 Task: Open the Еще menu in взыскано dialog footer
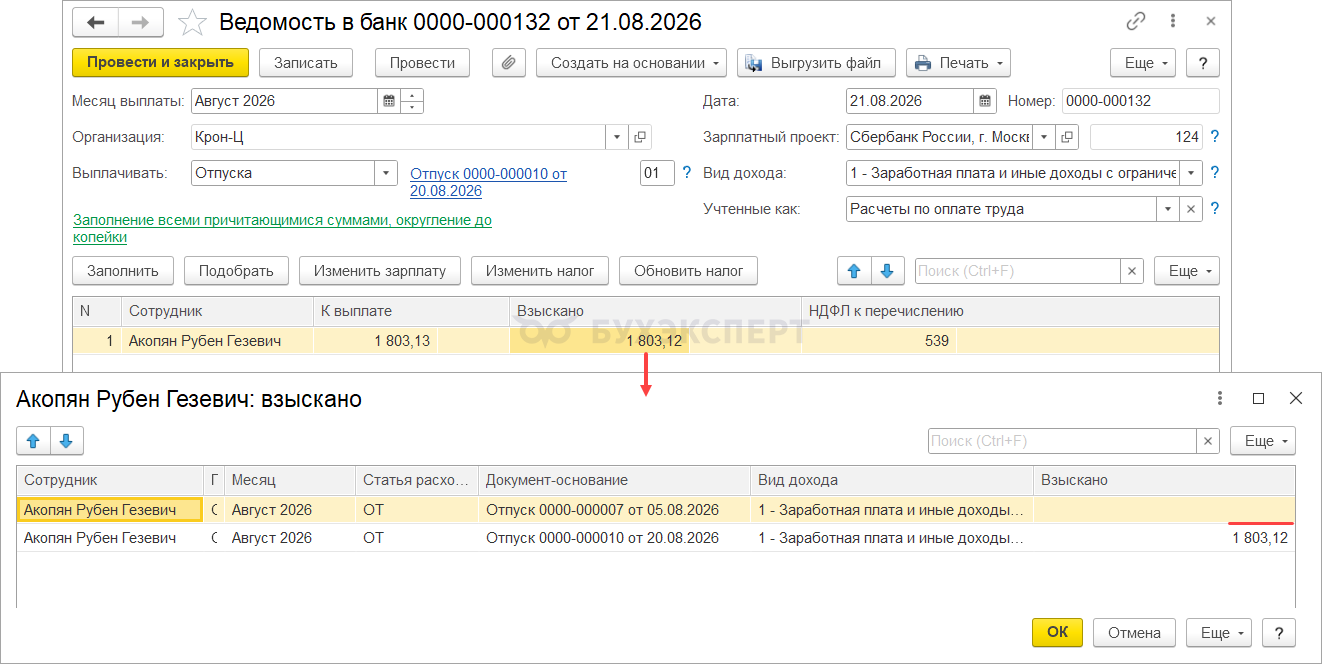(x=1219, y=632)
